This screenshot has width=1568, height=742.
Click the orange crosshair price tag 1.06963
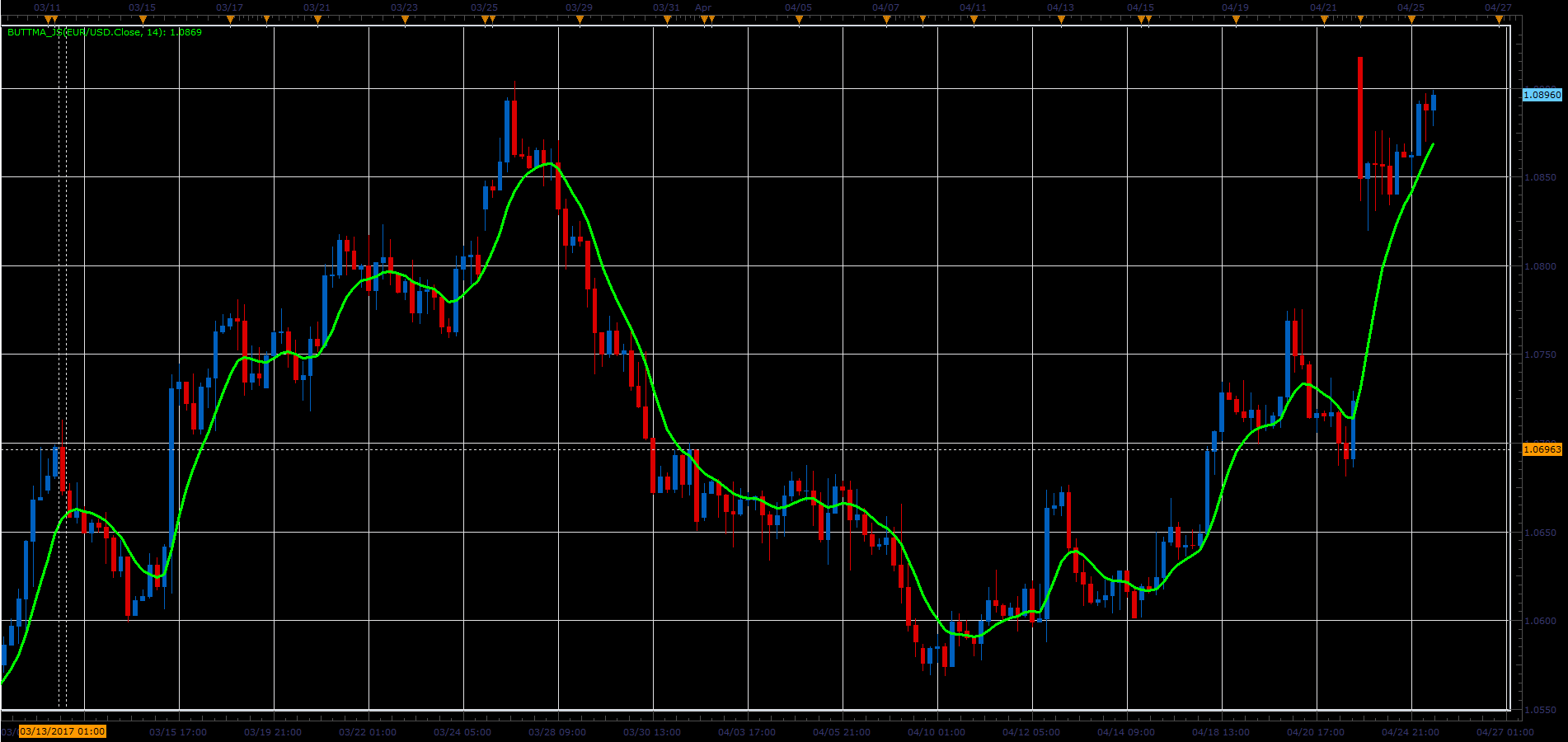pyautogui.click(x=1542, y=449)
